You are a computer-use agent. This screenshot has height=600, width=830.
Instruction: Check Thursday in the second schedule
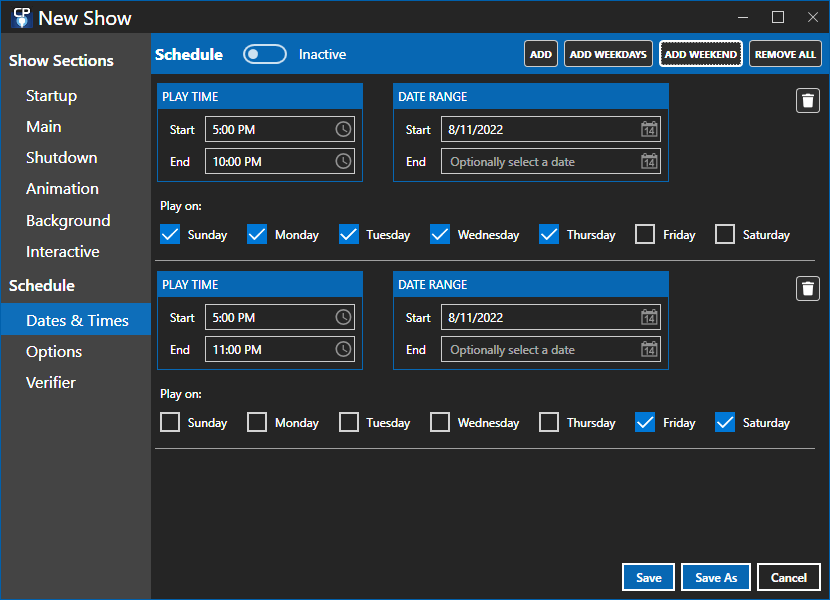coord(549,422)
